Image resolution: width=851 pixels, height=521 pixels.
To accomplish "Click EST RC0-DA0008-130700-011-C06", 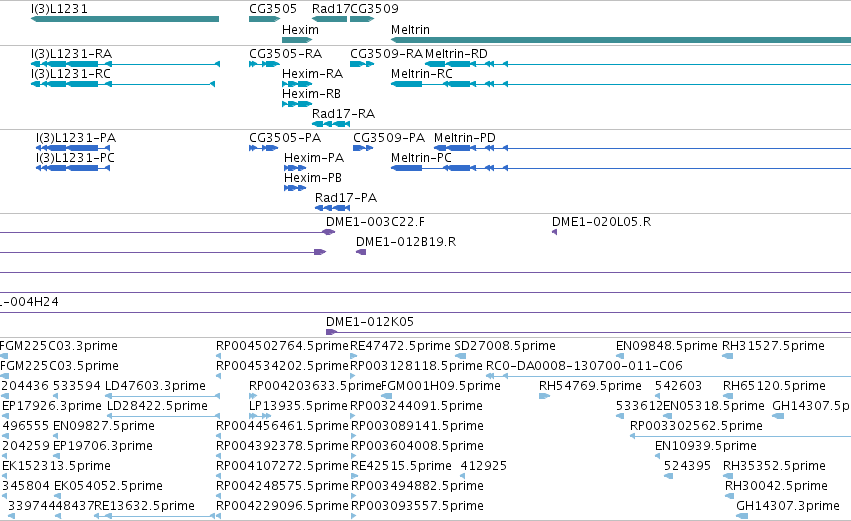I will pyautogui.click(x=584, y=366).
